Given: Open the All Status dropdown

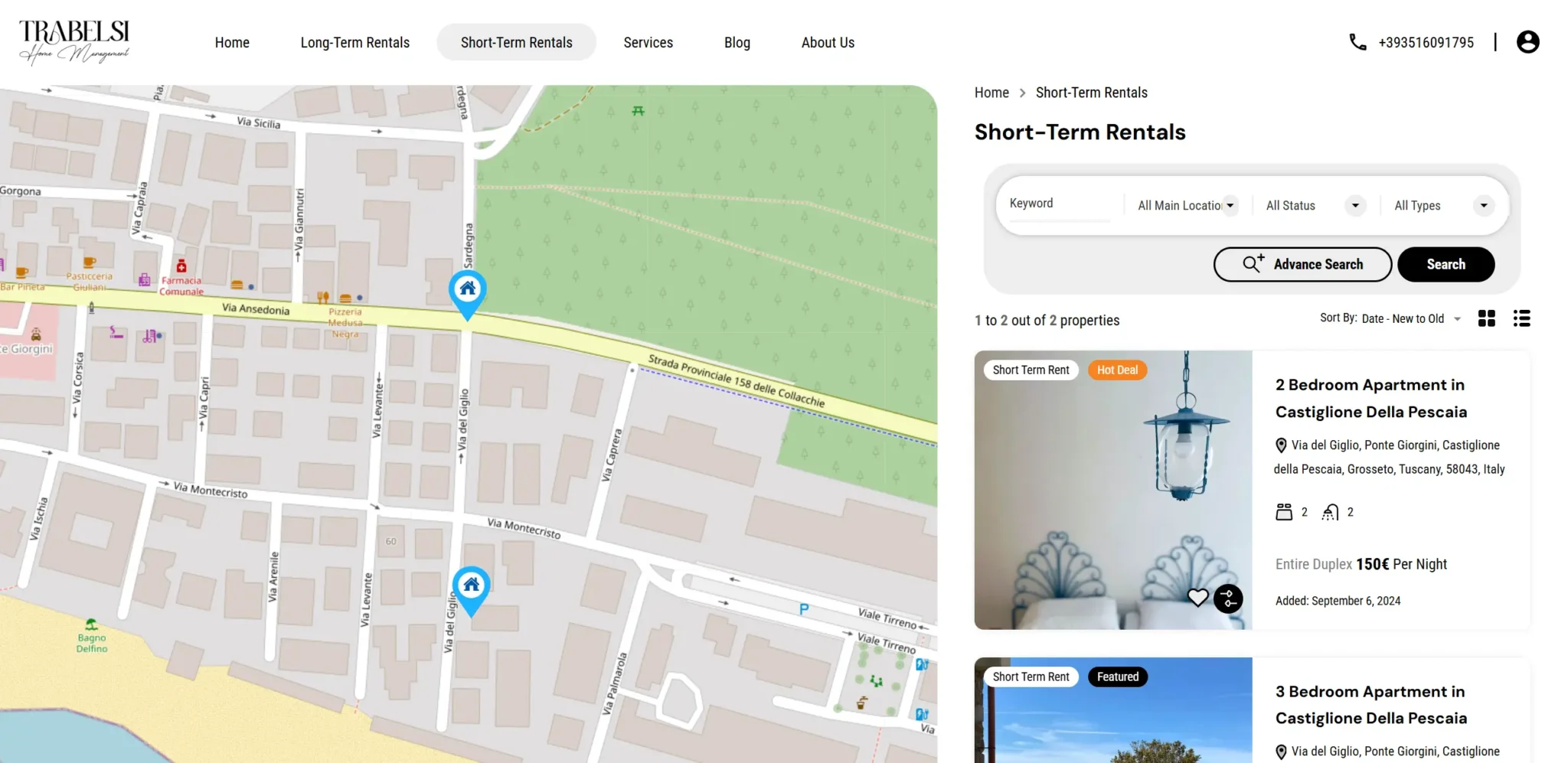Looking at the screenshot, I should (x=1314, y=205).
